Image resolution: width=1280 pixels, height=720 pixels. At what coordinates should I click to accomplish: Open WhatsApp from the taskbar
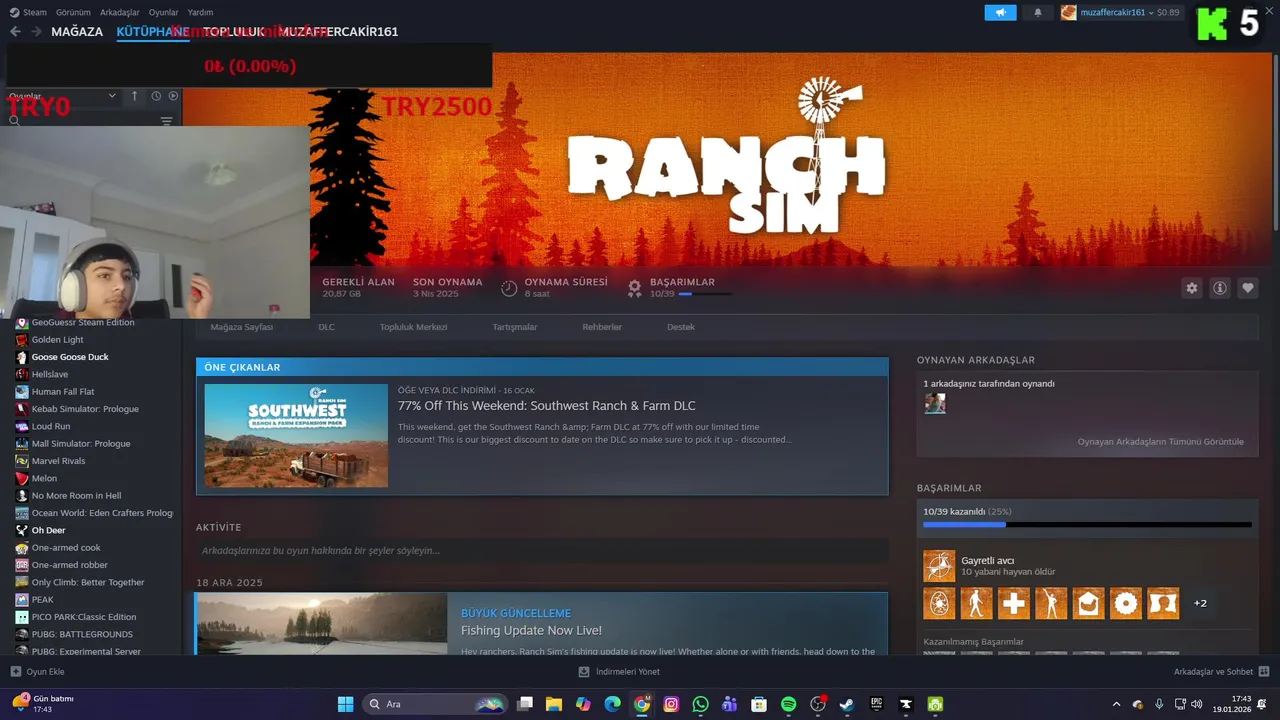700,704
